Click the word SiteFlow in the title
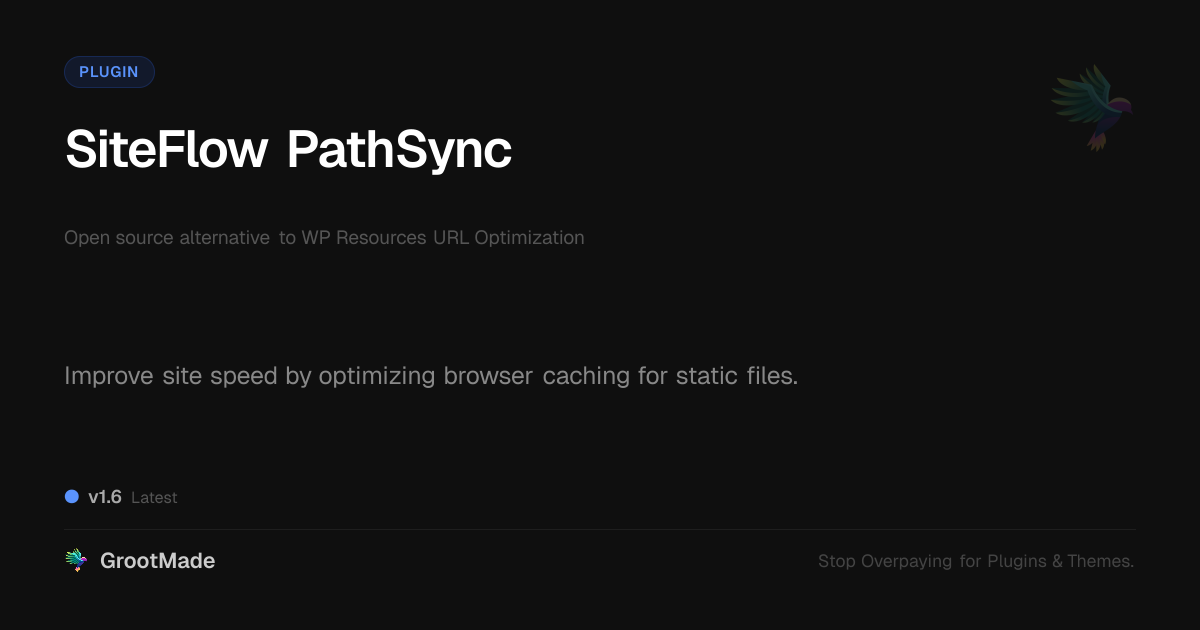1200x630 pixels. pos(167,150)
